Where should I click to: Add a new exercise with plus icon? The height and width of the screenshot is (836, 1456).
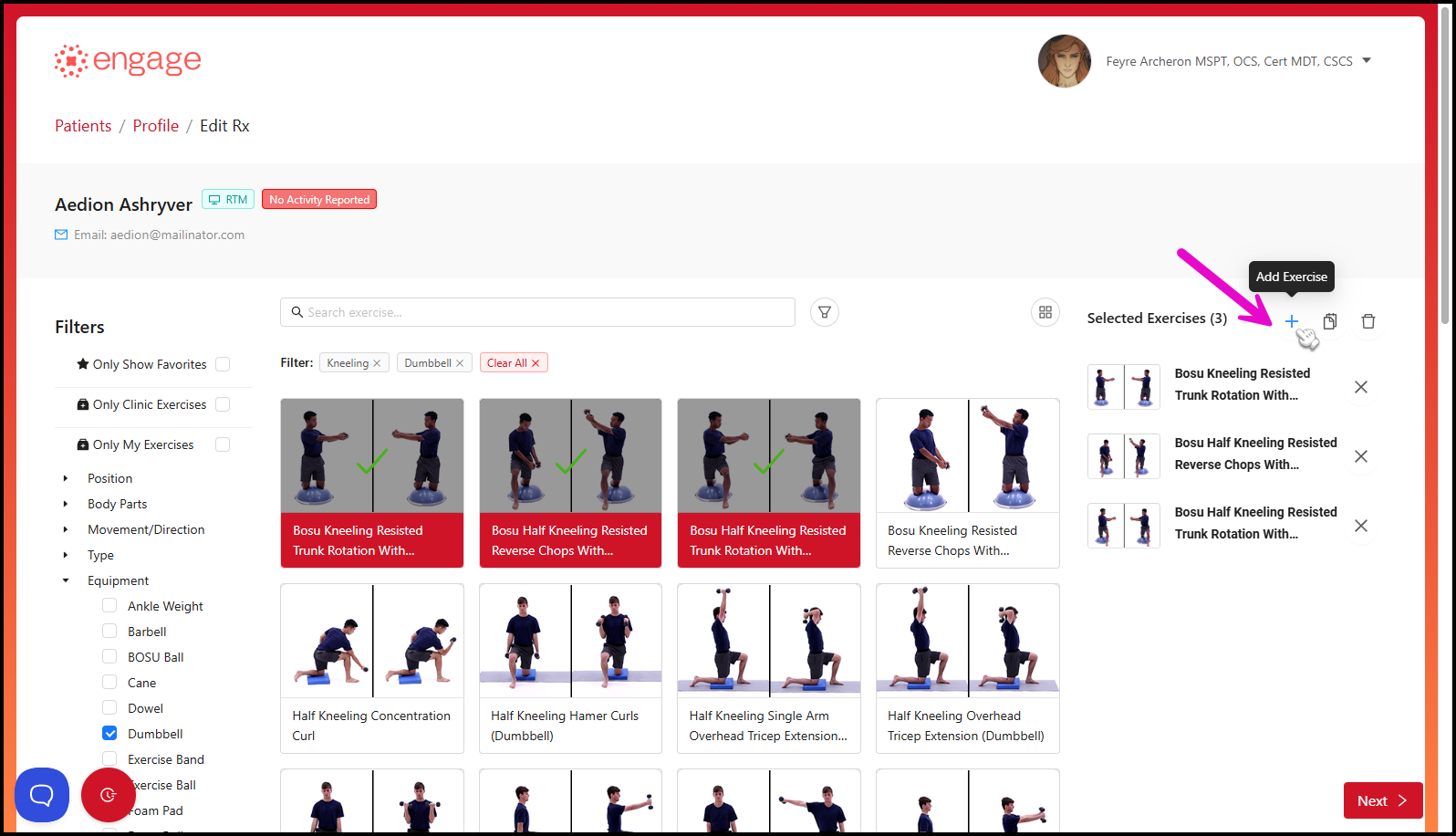[x=1292, y=321]
